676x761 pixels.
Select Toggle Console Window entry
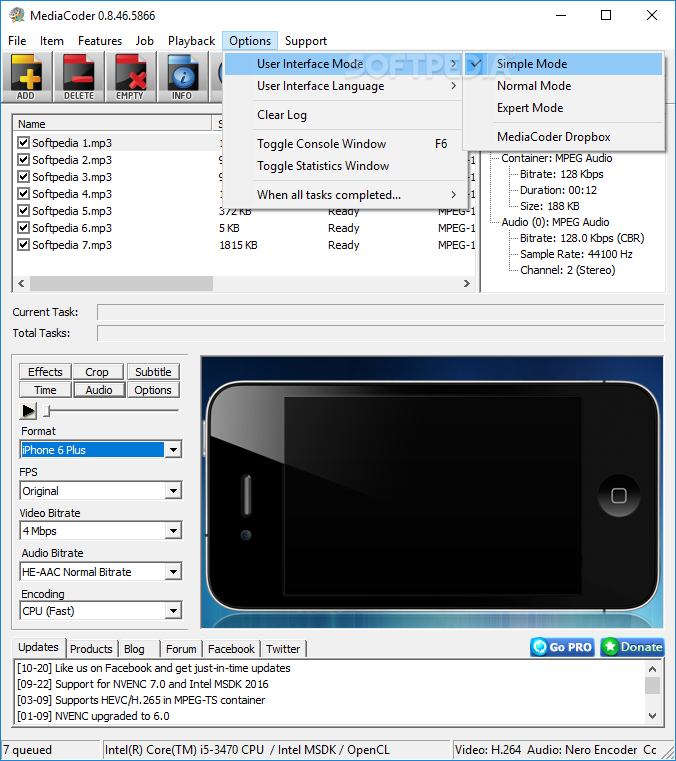click(344, 144)
